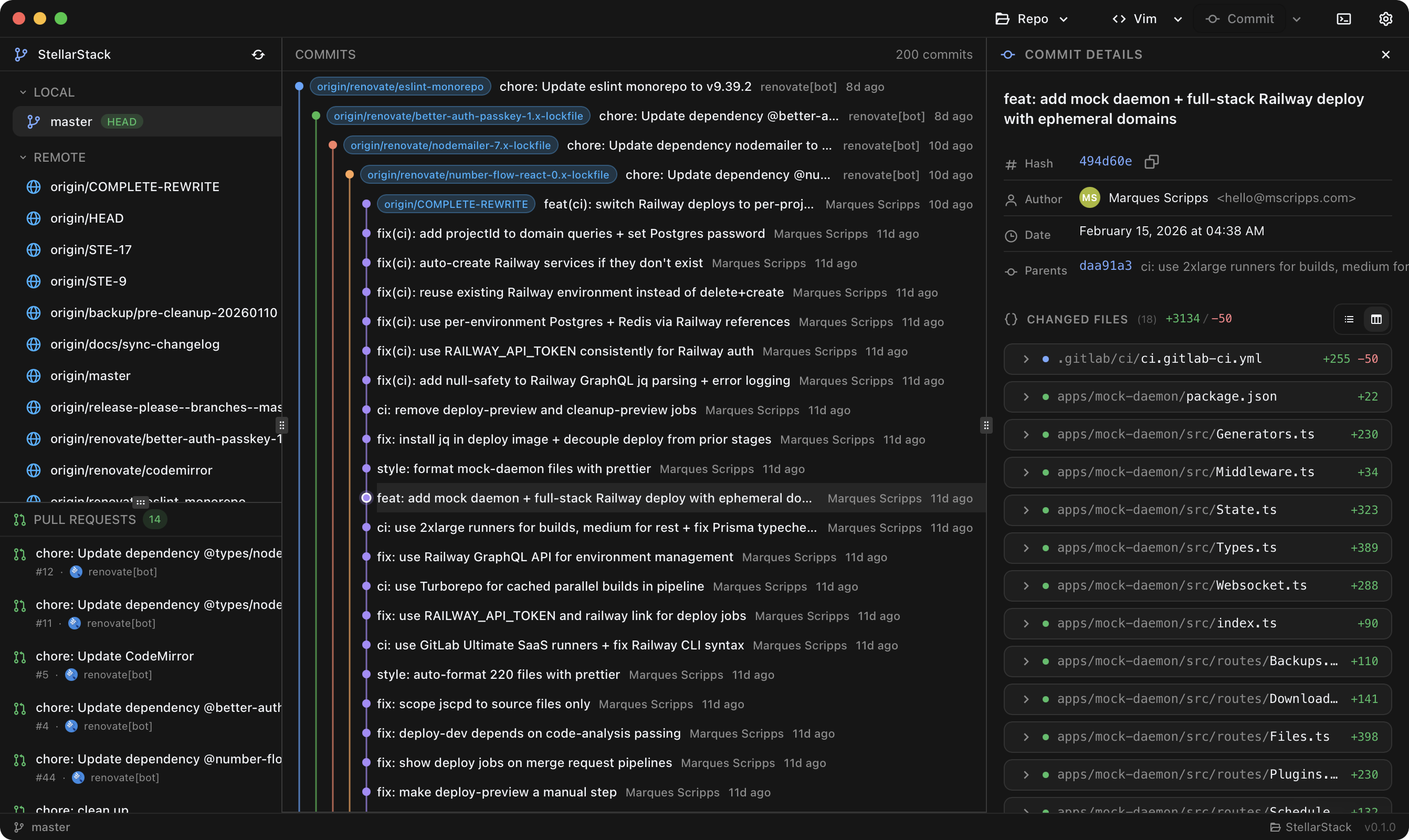Click the Marques Scripps MS avatar
1409x840 pixels.
click(1089, 198)
